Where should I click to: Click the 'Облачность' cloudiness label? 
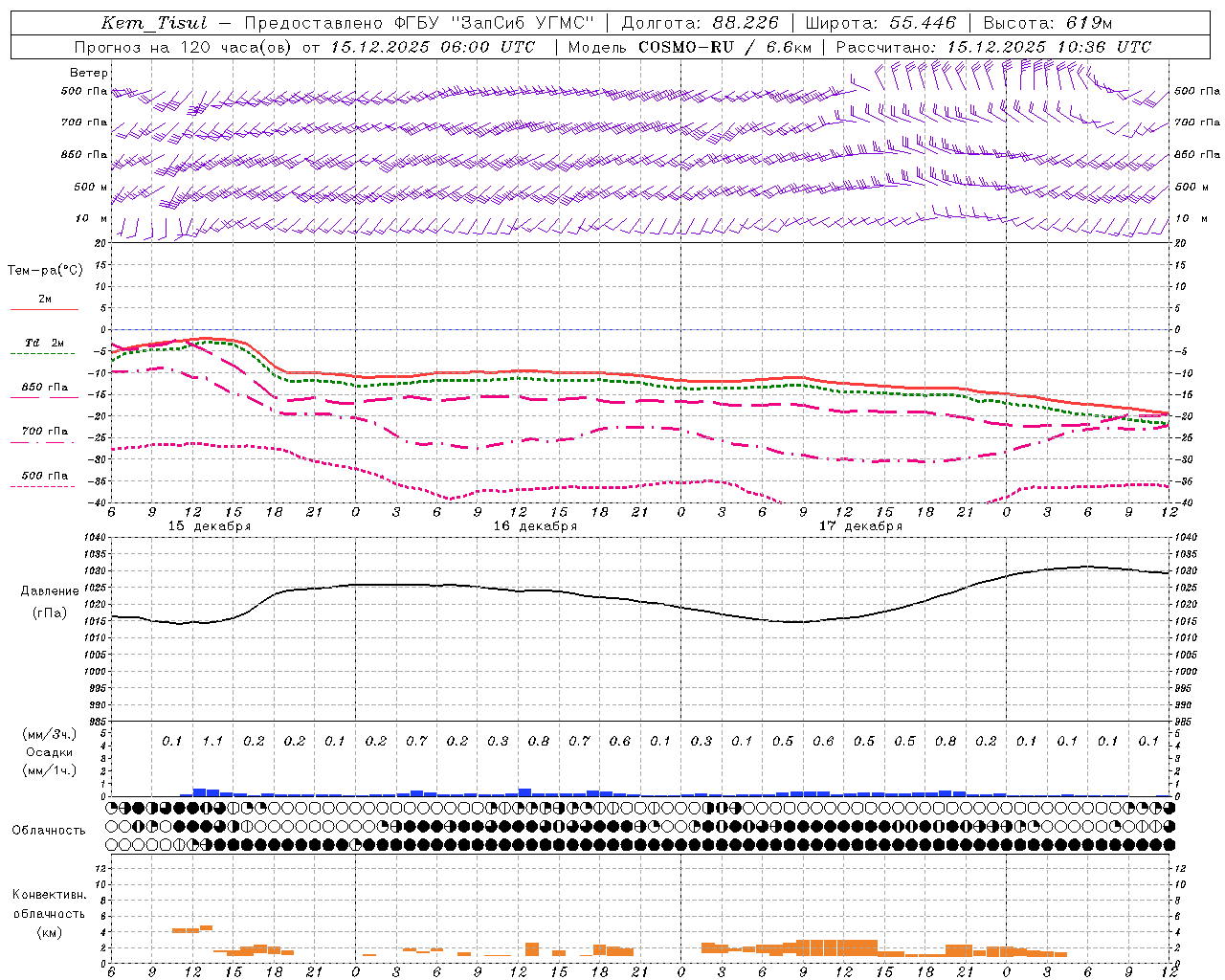[49, 831]
